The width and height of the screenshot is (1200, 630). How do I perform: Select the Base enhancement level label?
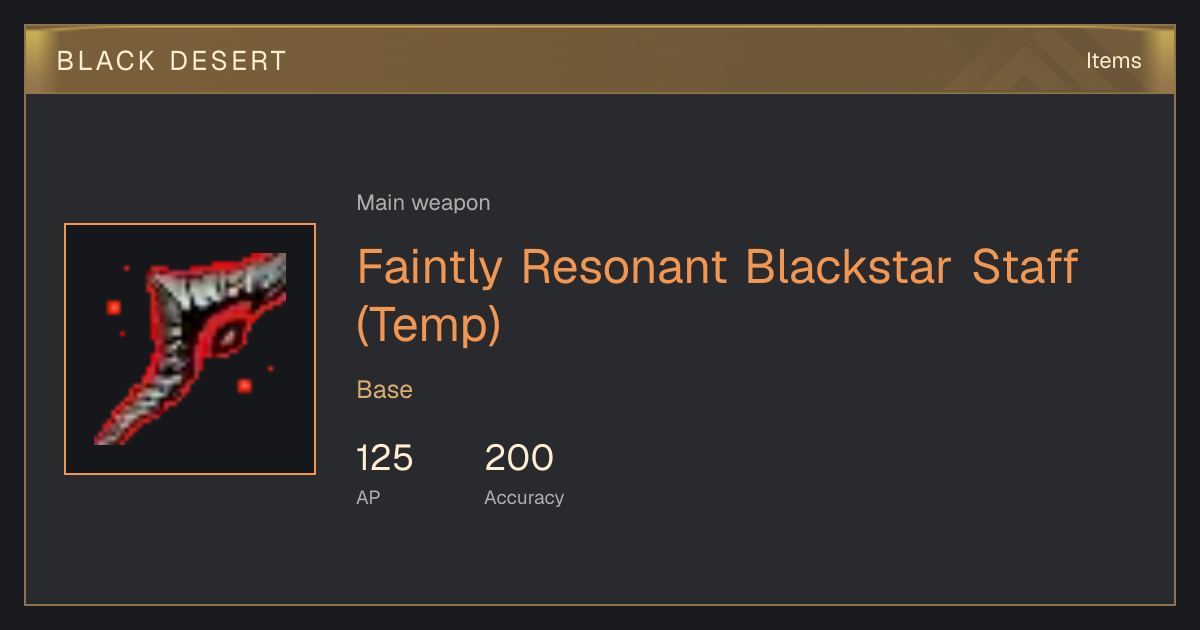coord(385,390)
